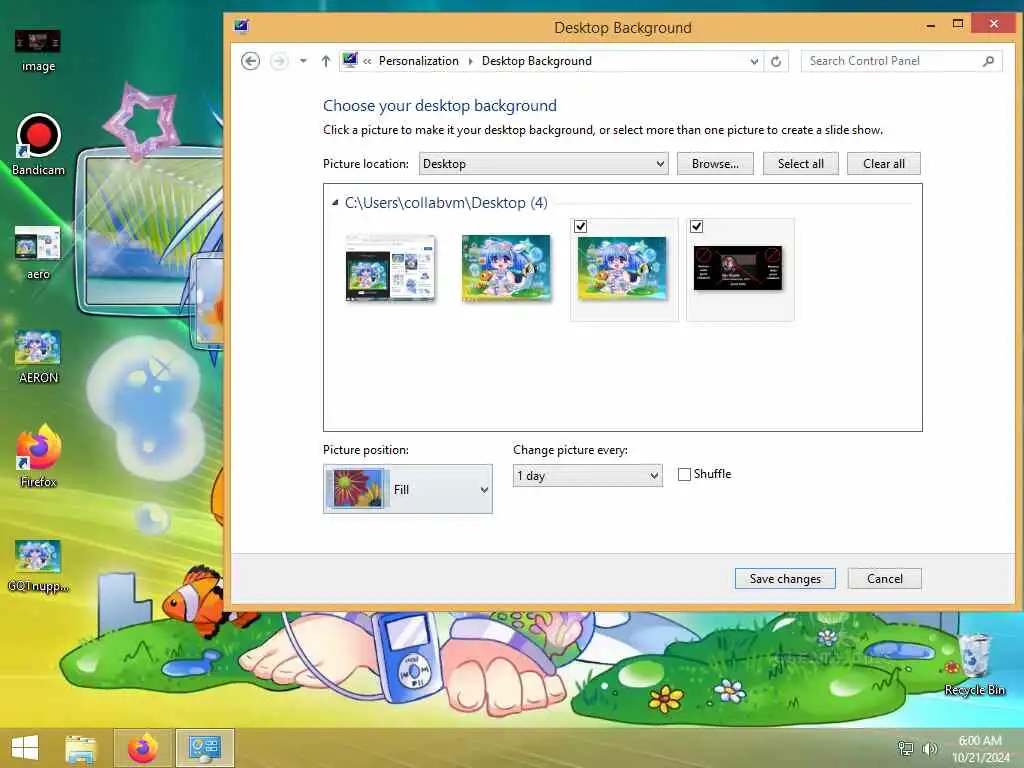The height and width of the screenshot is (768, 1024).
Task: Click the network tray icon
Action: 906,748
